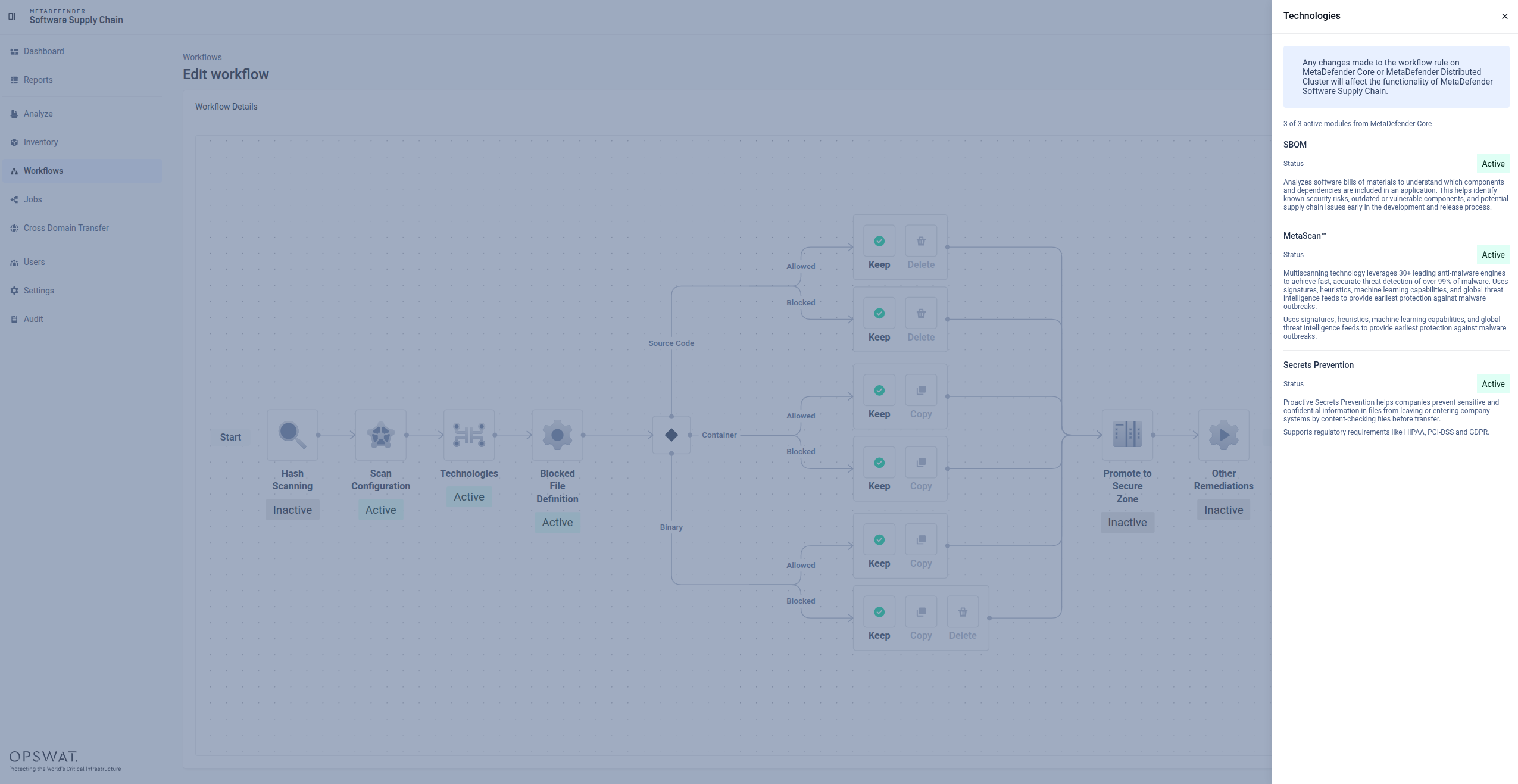Screen dimensions: 1518x784
Task: Click the Source Code branch label
Action: coord(671,343)
